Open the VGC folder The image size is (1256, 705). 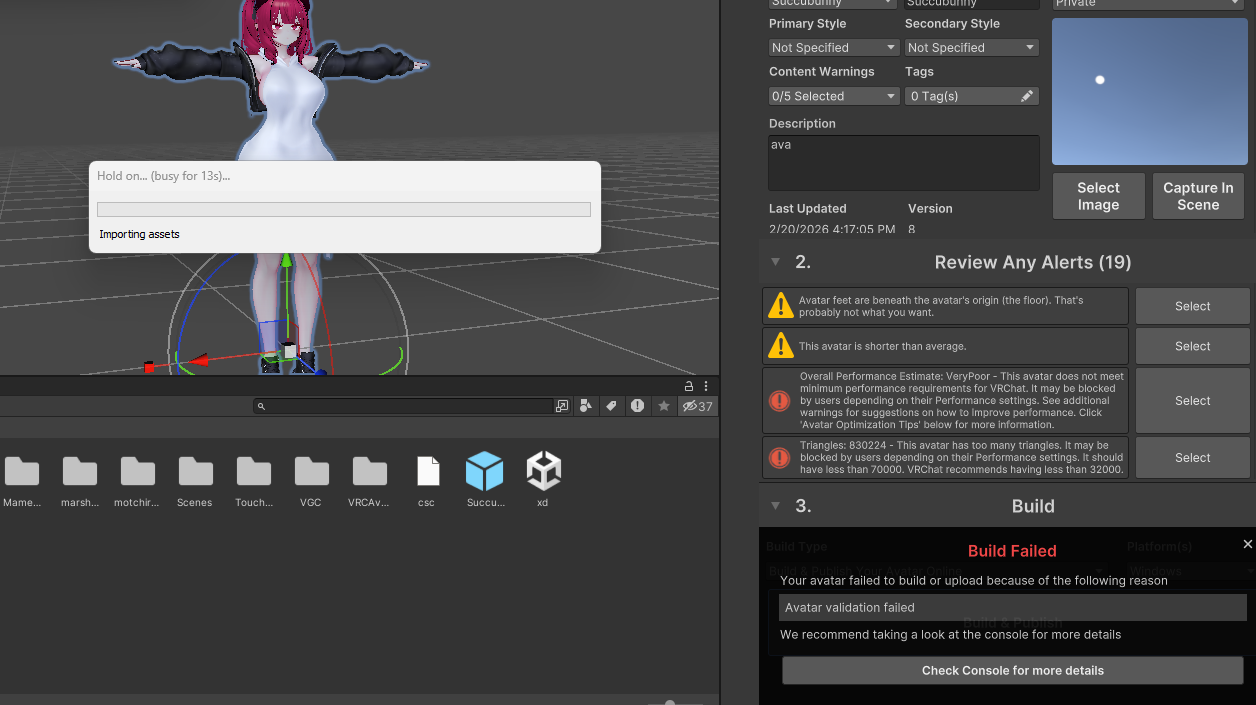click(311, 472)
